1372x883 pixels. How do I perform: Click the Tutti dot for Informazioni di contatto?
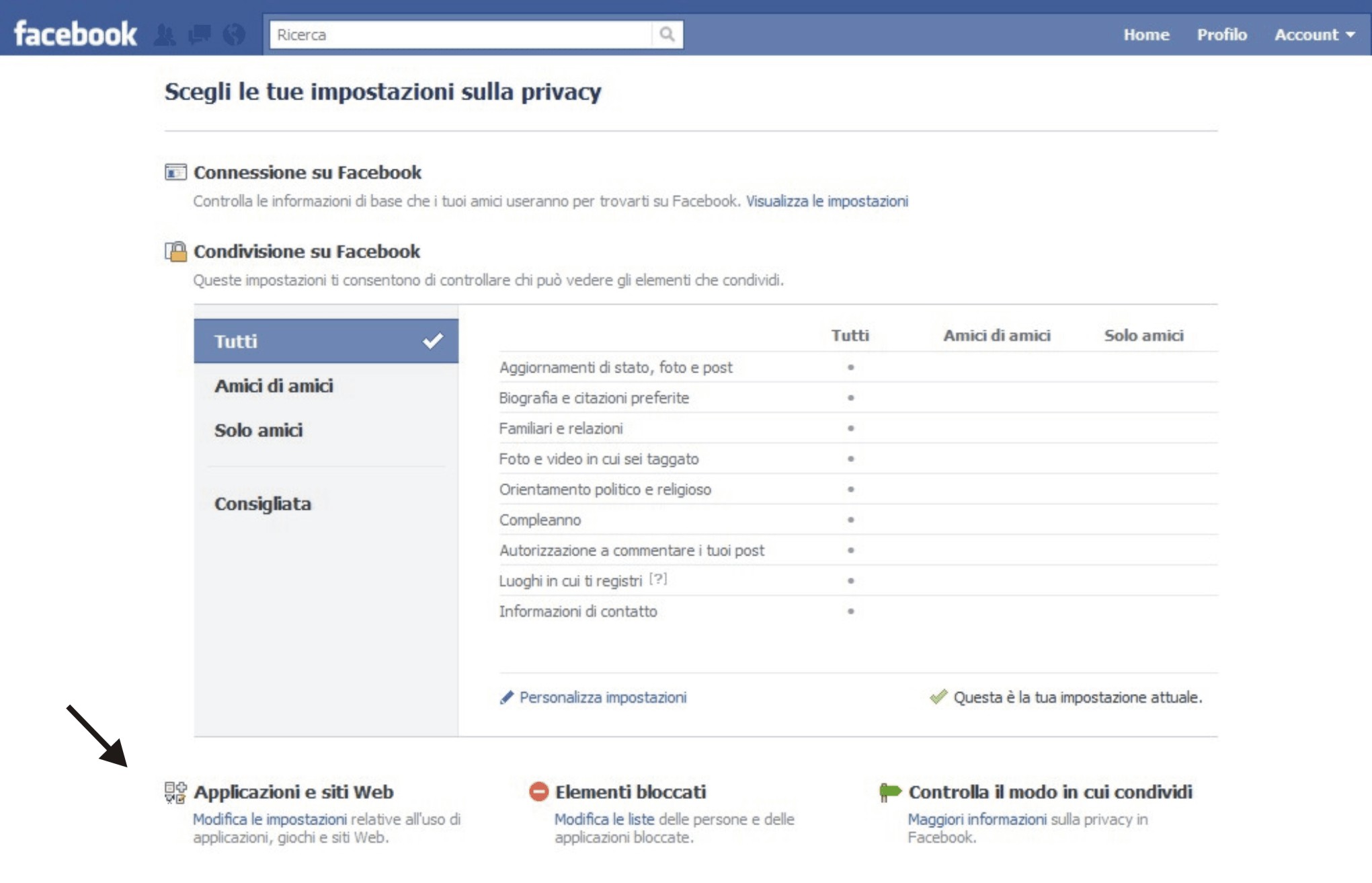pyautogui.click(x=850, y=611)
